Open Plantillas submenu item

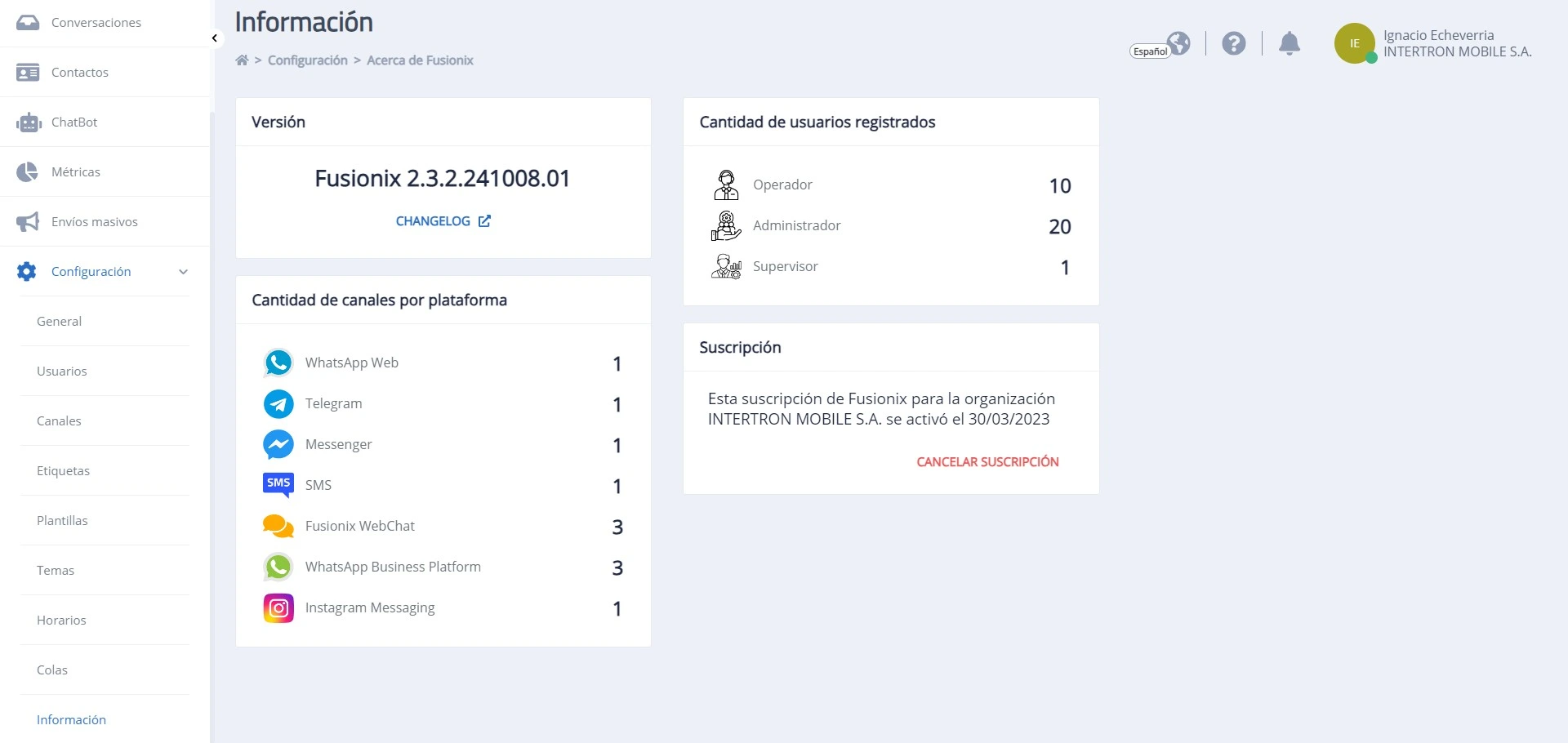pyautogui.click(x=62, y=521)
